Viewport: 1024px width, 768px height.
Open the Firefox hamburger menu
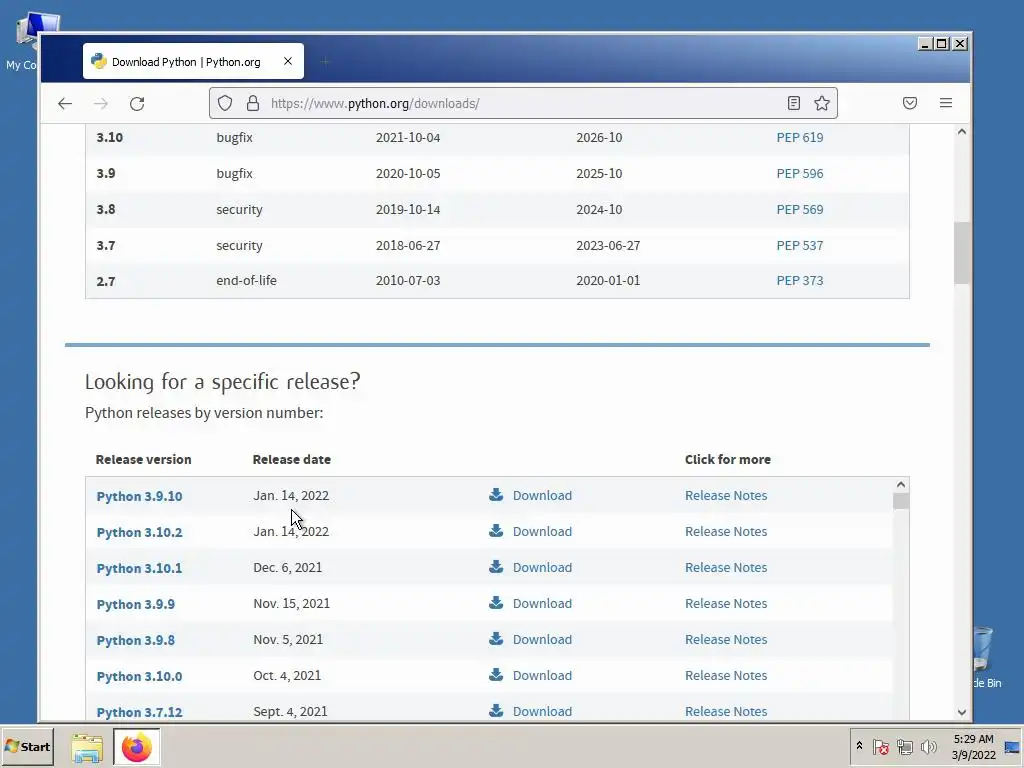pos(946,103)
